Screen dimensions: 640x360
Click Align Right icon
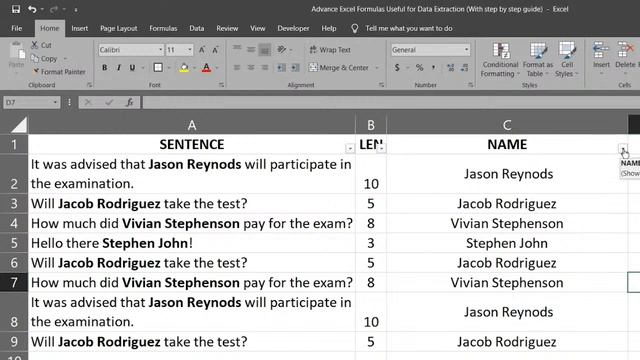pos(264,67)
